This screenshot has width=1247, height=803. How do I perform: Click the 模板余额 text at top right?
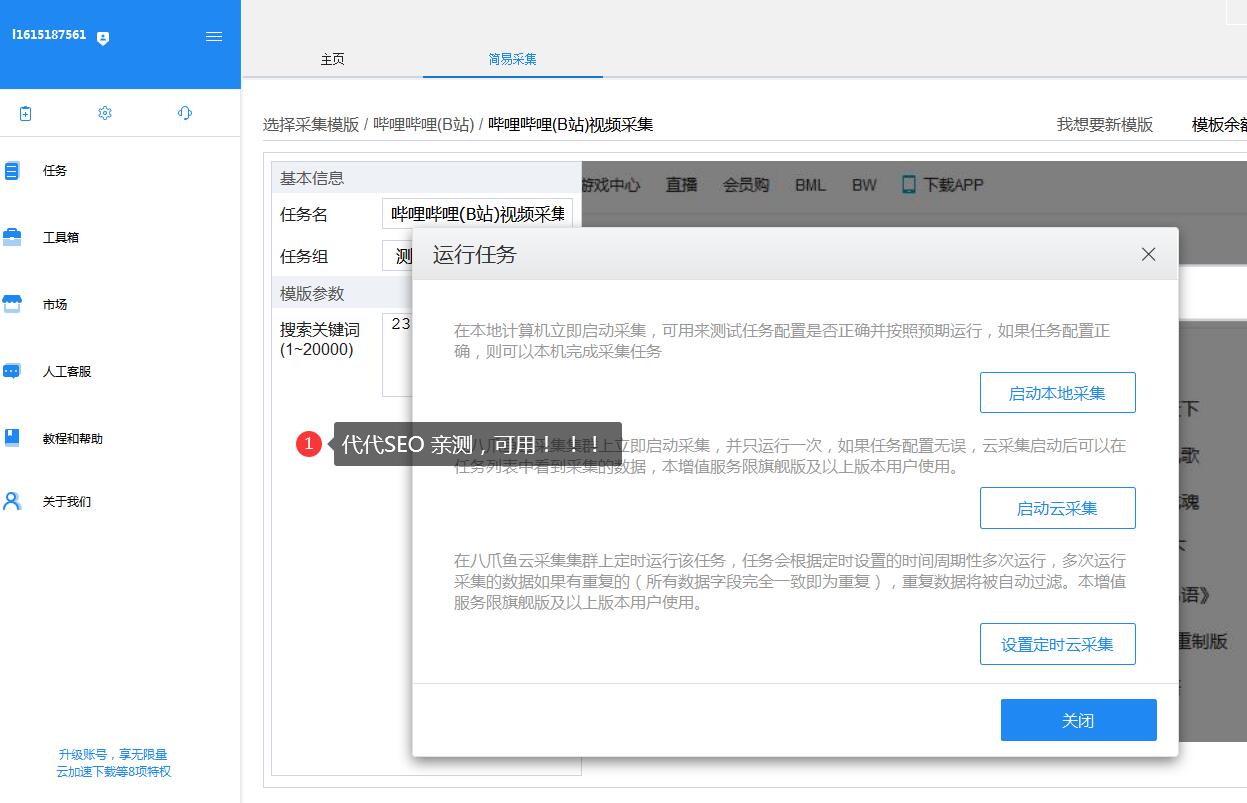1219,125
